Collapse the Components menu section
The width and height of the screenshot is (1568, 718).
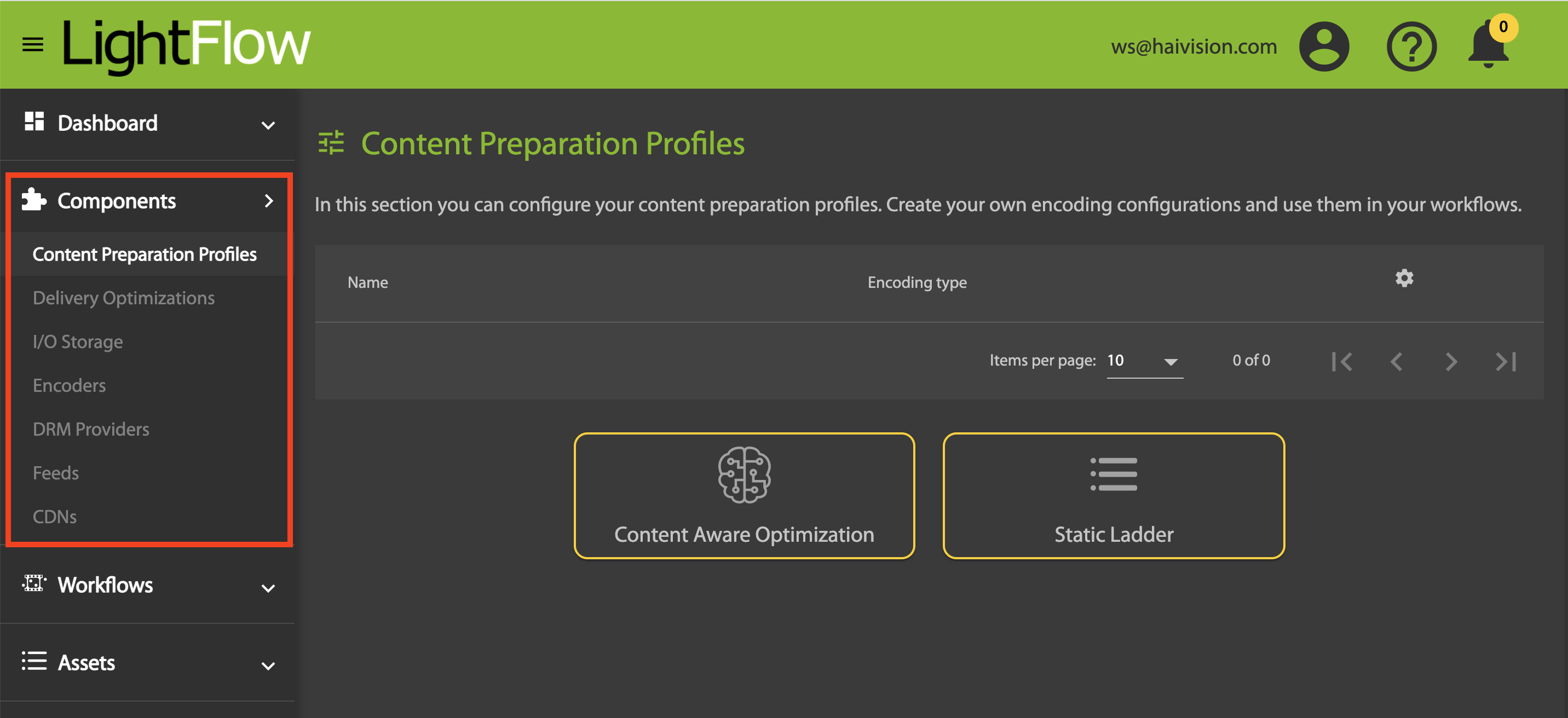(x=148, y=201)
